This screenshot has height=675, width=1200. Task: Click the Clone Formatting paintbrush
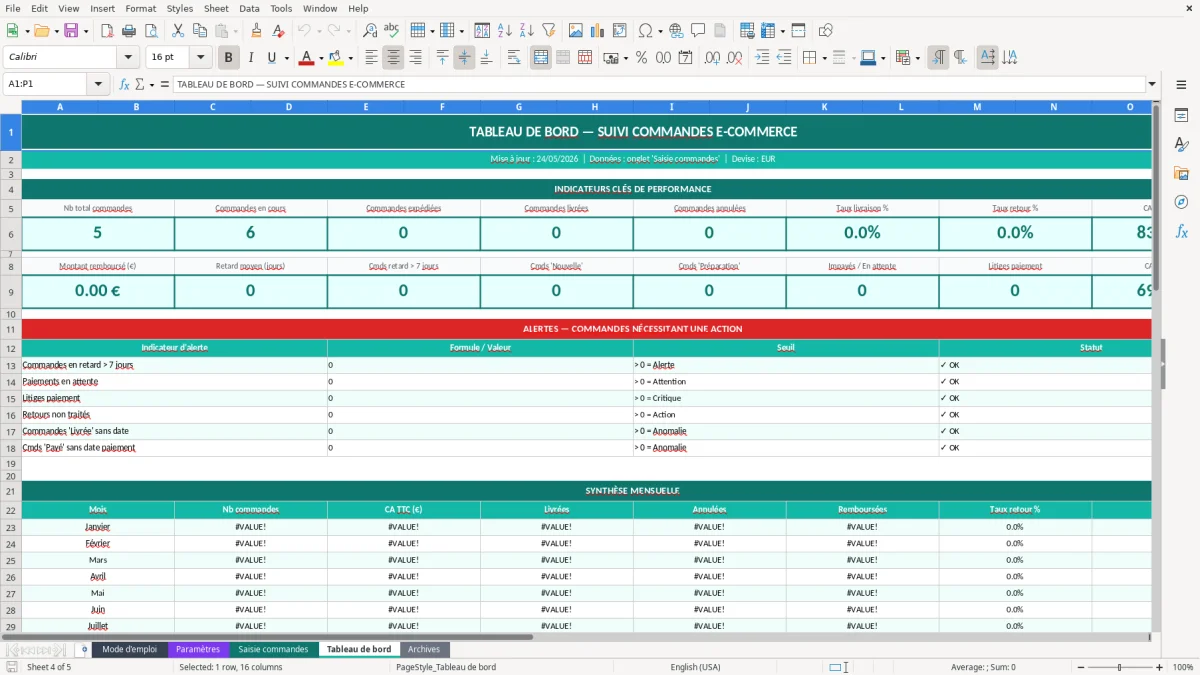[257, 31]
